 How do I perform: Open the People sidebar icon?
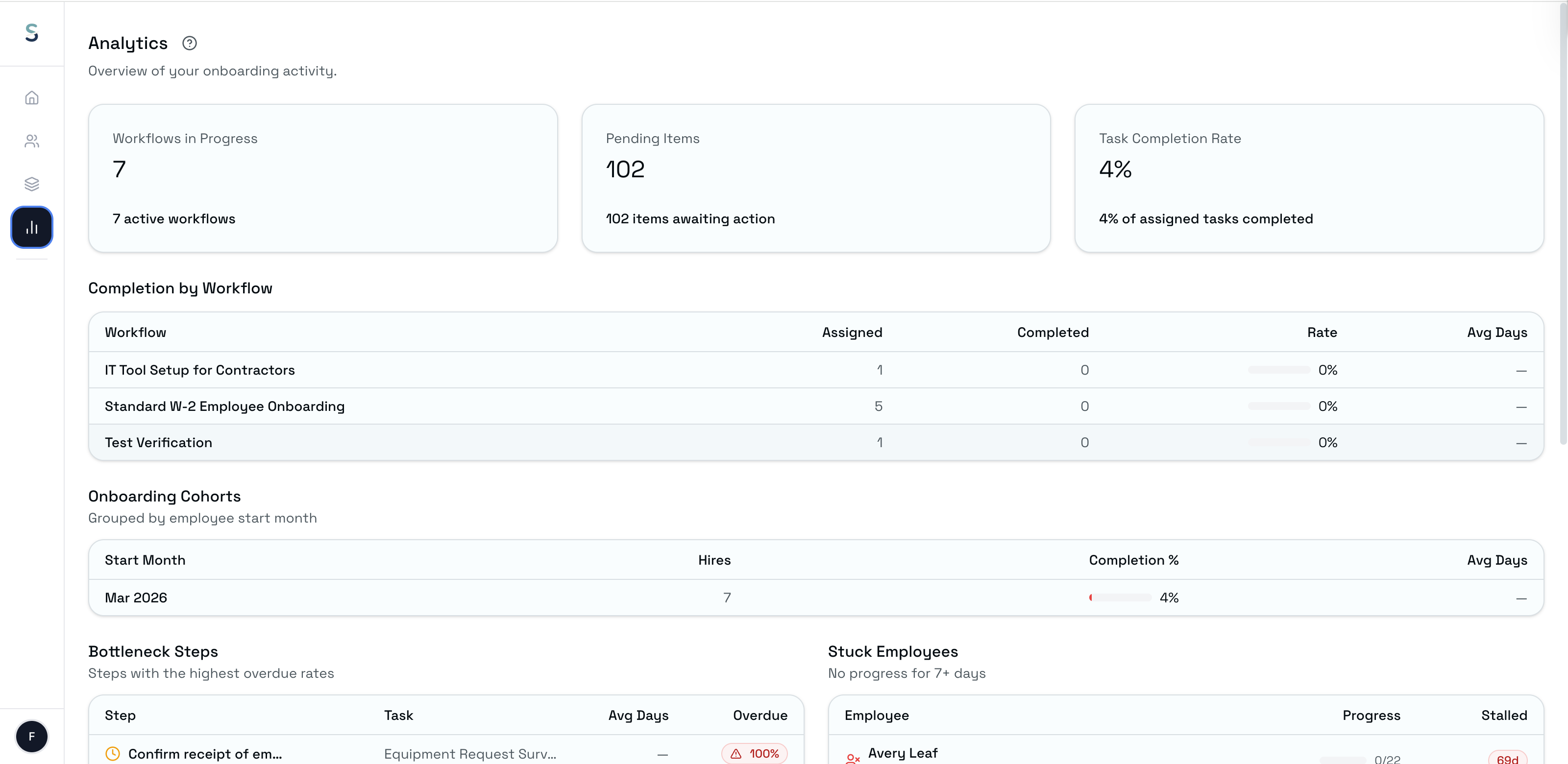(x=32, y=141)
